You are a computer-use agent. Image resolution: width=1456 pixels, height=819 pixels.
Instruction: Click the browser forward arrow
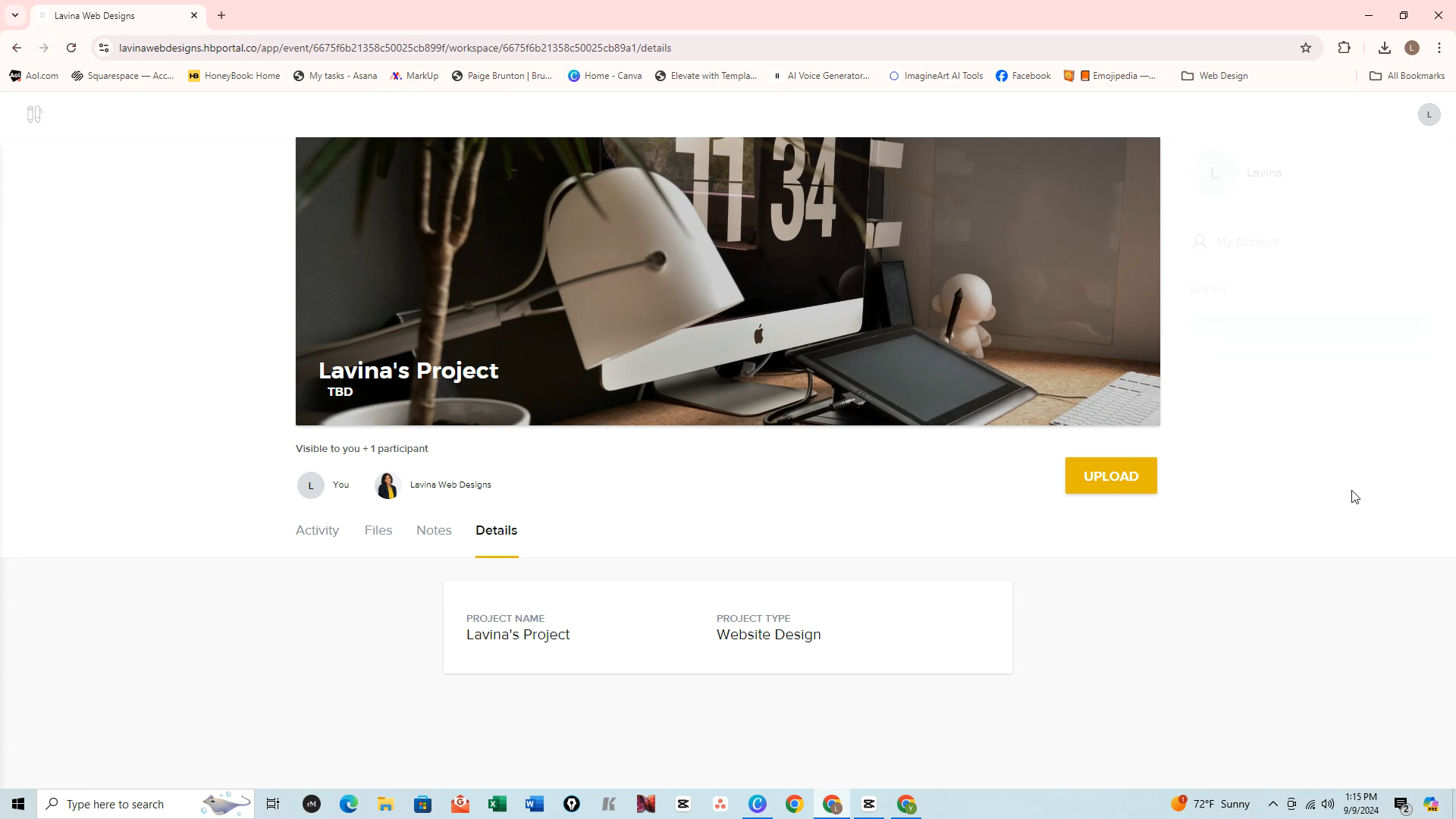pyautogui.click(x=44, y=48)
